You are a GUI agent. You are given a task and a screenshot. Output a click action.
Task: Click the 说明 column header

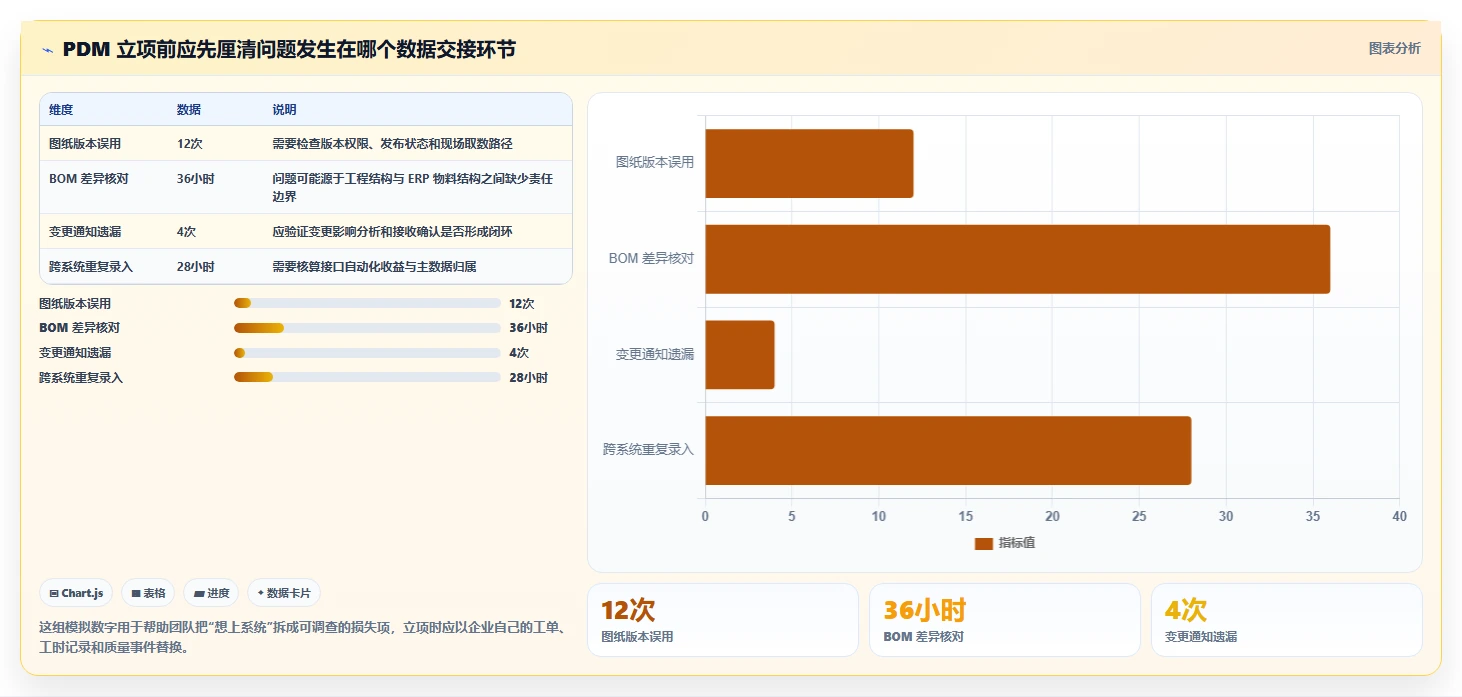click(x=285, y=110)
